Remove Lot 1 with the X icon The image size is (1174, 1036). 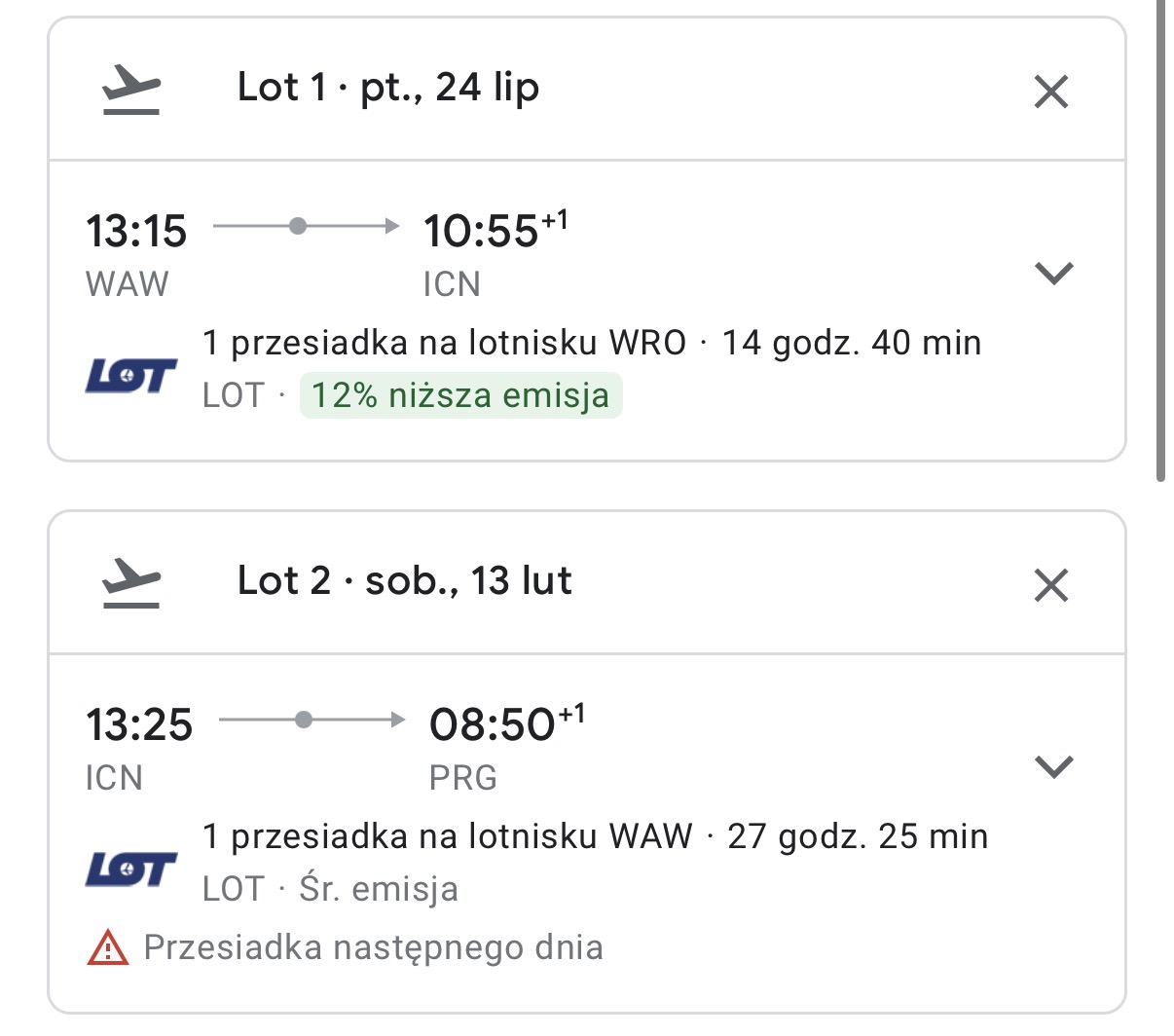pos(1051,92)
